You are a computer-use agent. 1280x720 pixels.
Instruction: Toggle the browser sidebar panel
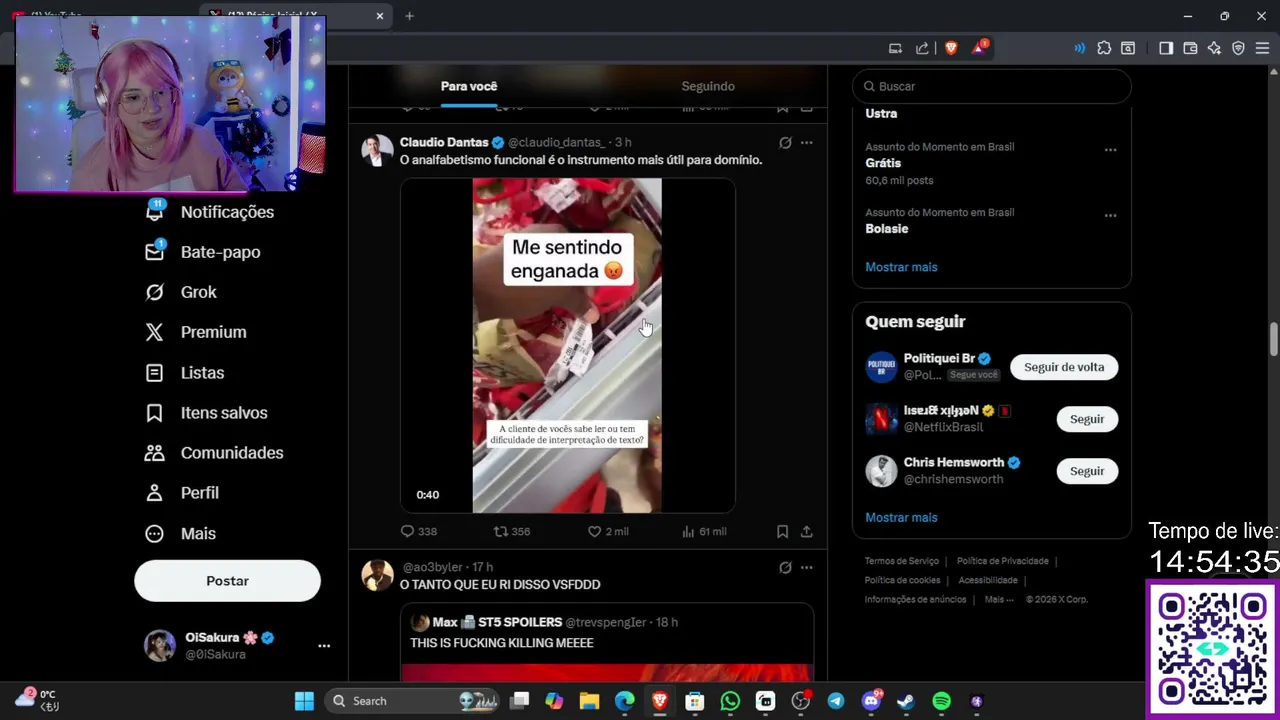click(x=1166, y=48)
